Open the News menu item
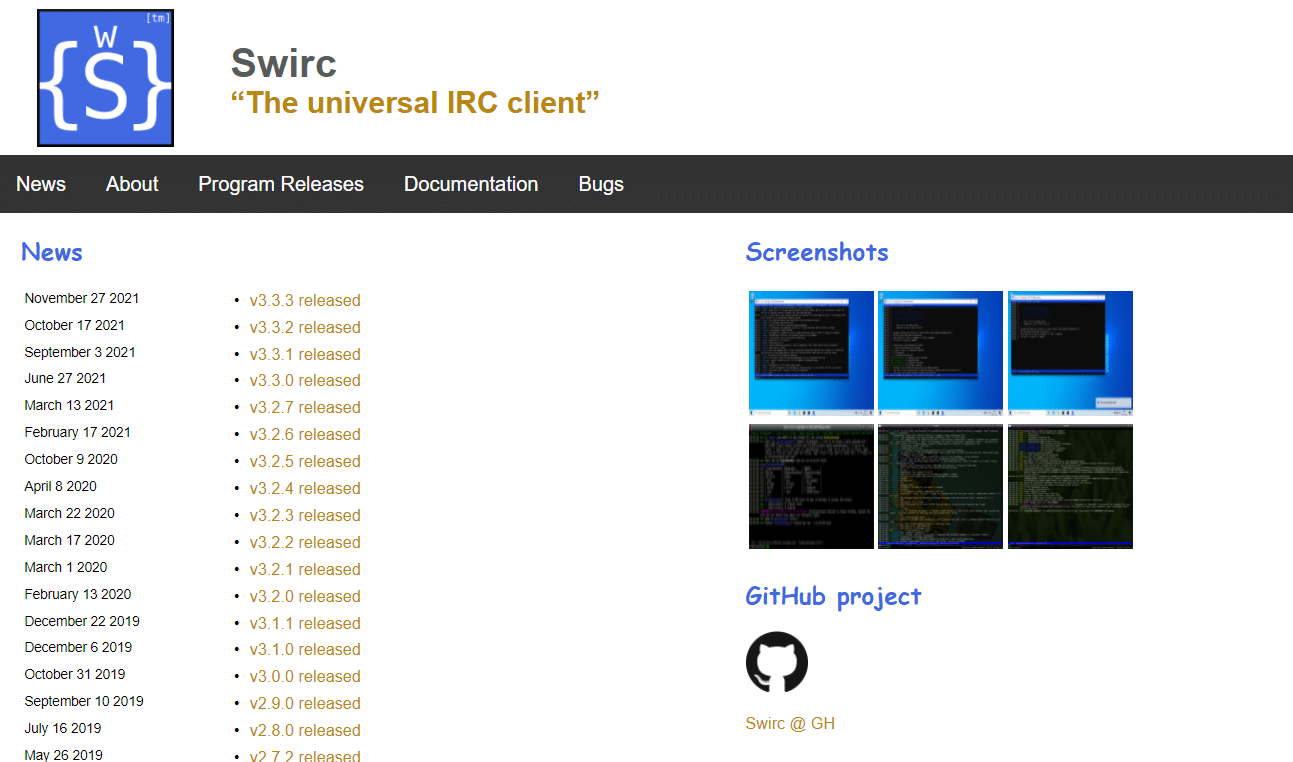The width and height of the screenshot is (1293, 762). tap(41, 184)
